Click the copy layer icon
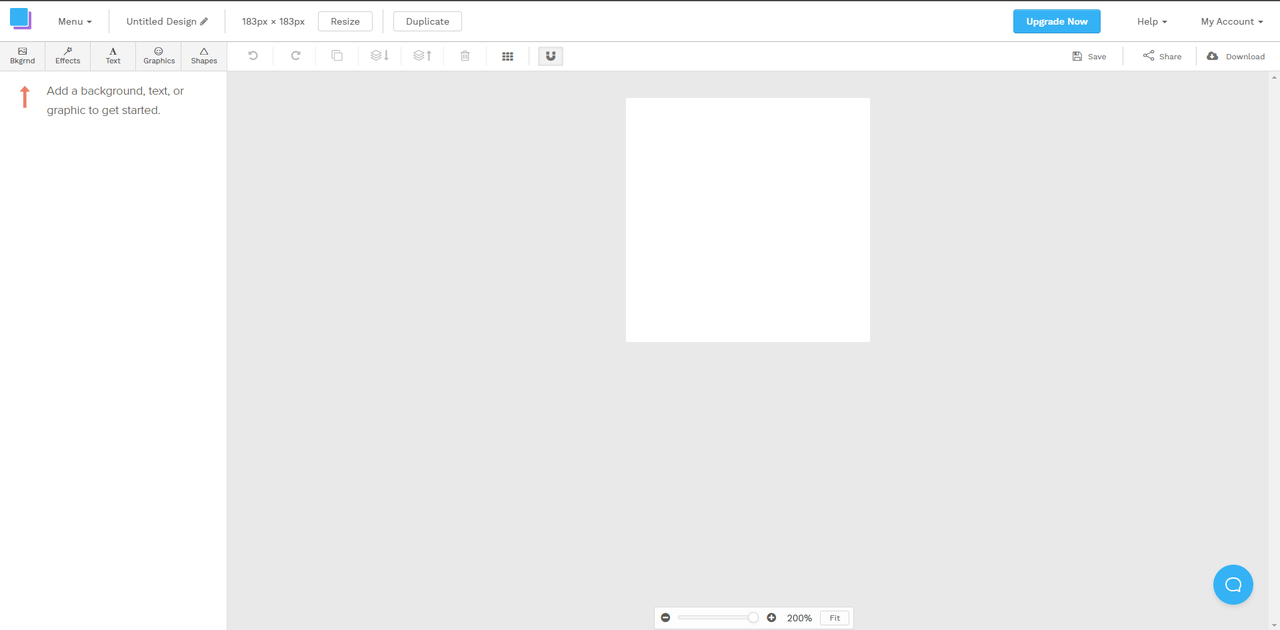 337,56
